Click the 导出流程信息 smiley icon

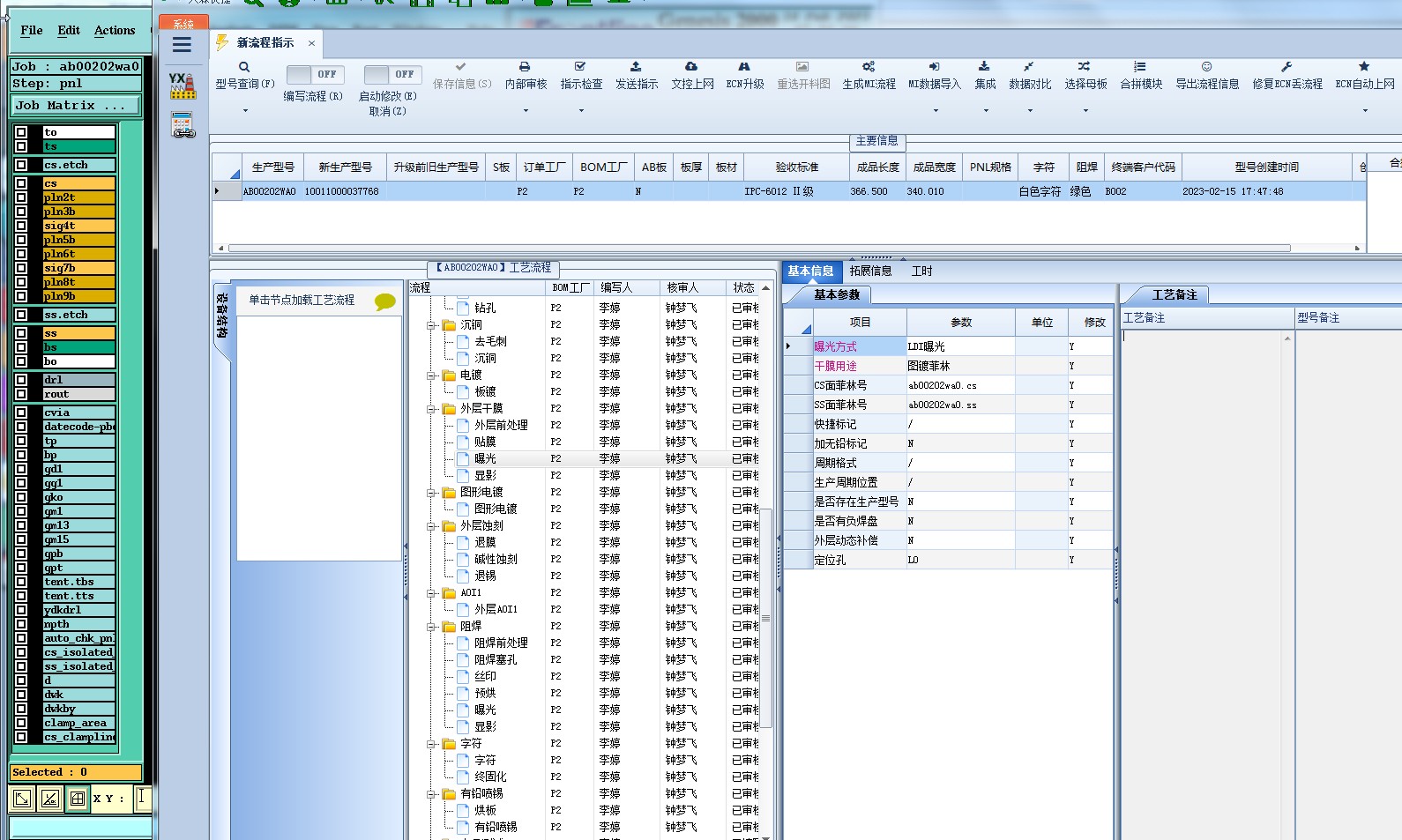(x=1206, y=66)
